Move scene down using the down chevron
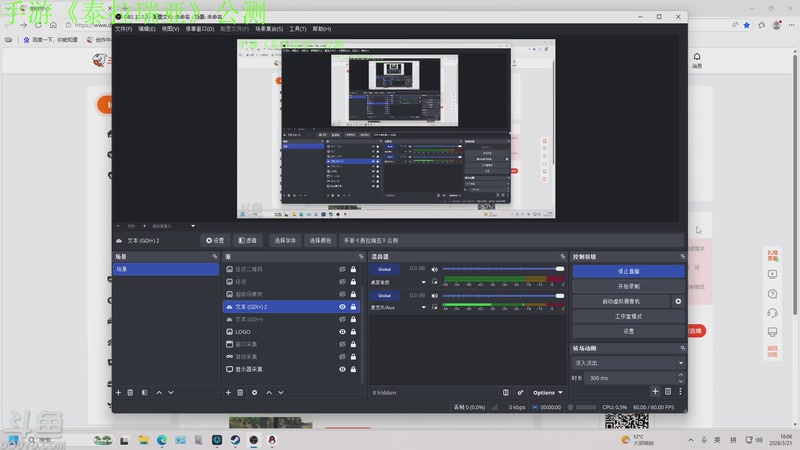The height and width of the screenshot is (450, 800). (x=171, y=392)
